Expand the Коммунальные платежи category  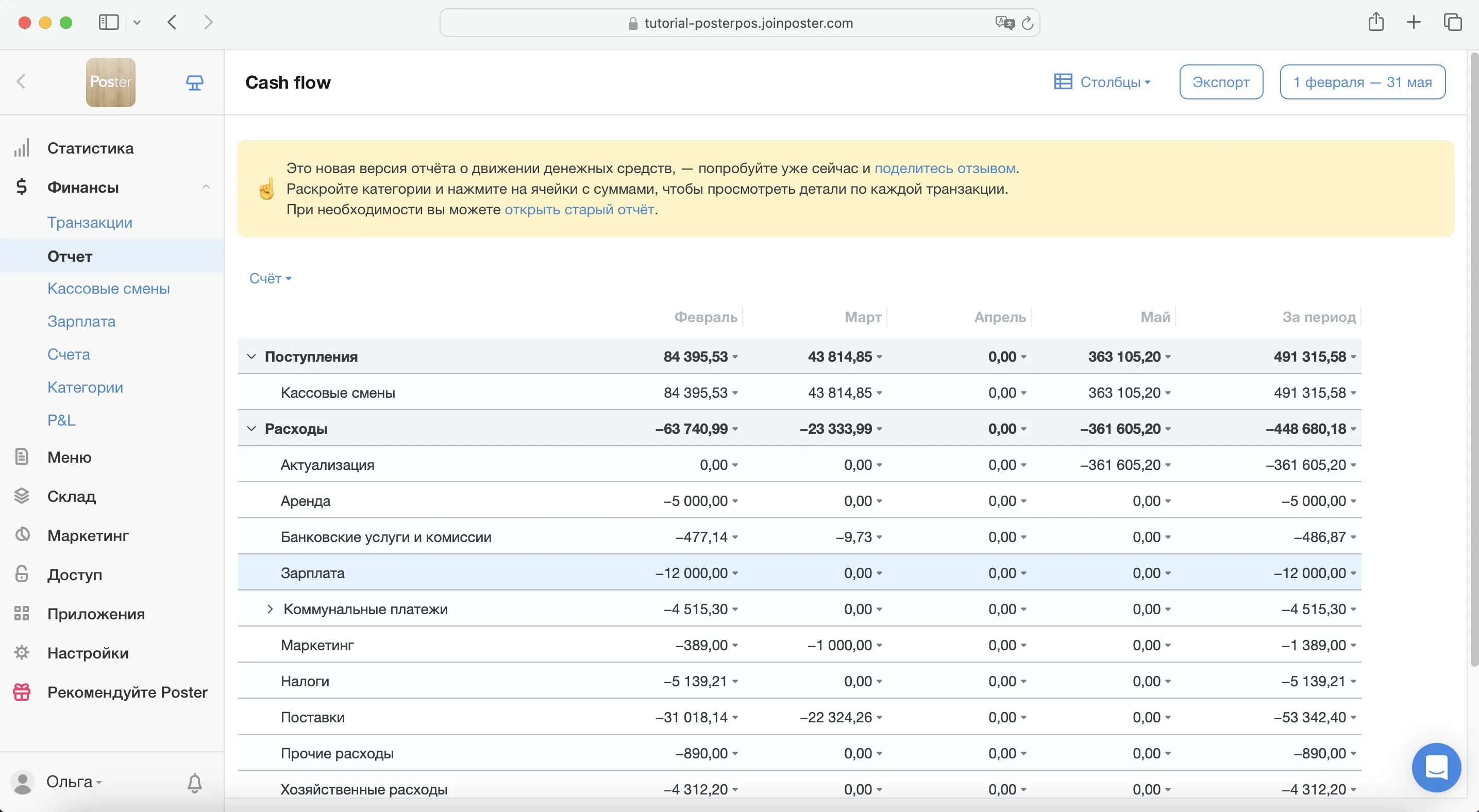click(x=270, y=609)
